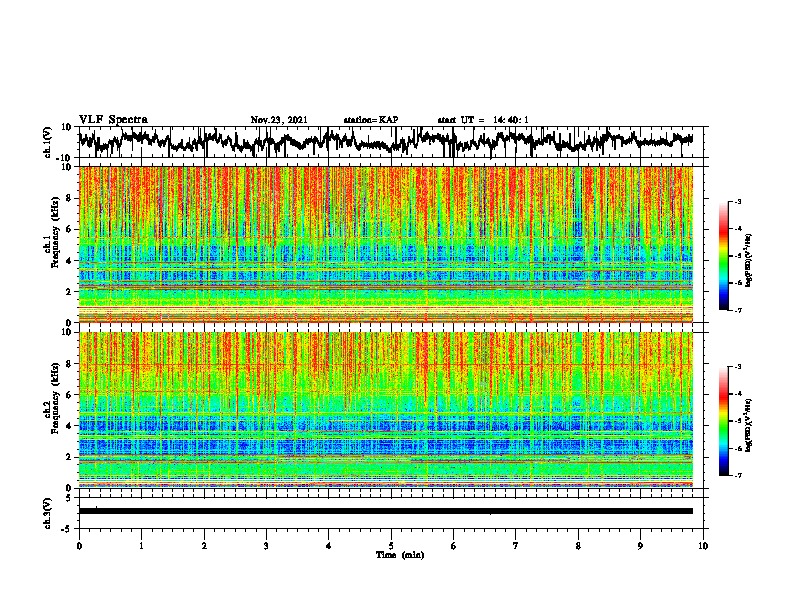The width and height of the screenshot is (792, 612).
Task: Click the "5" tick on ch.3(V) axis
Action: (x=69, y=498)
